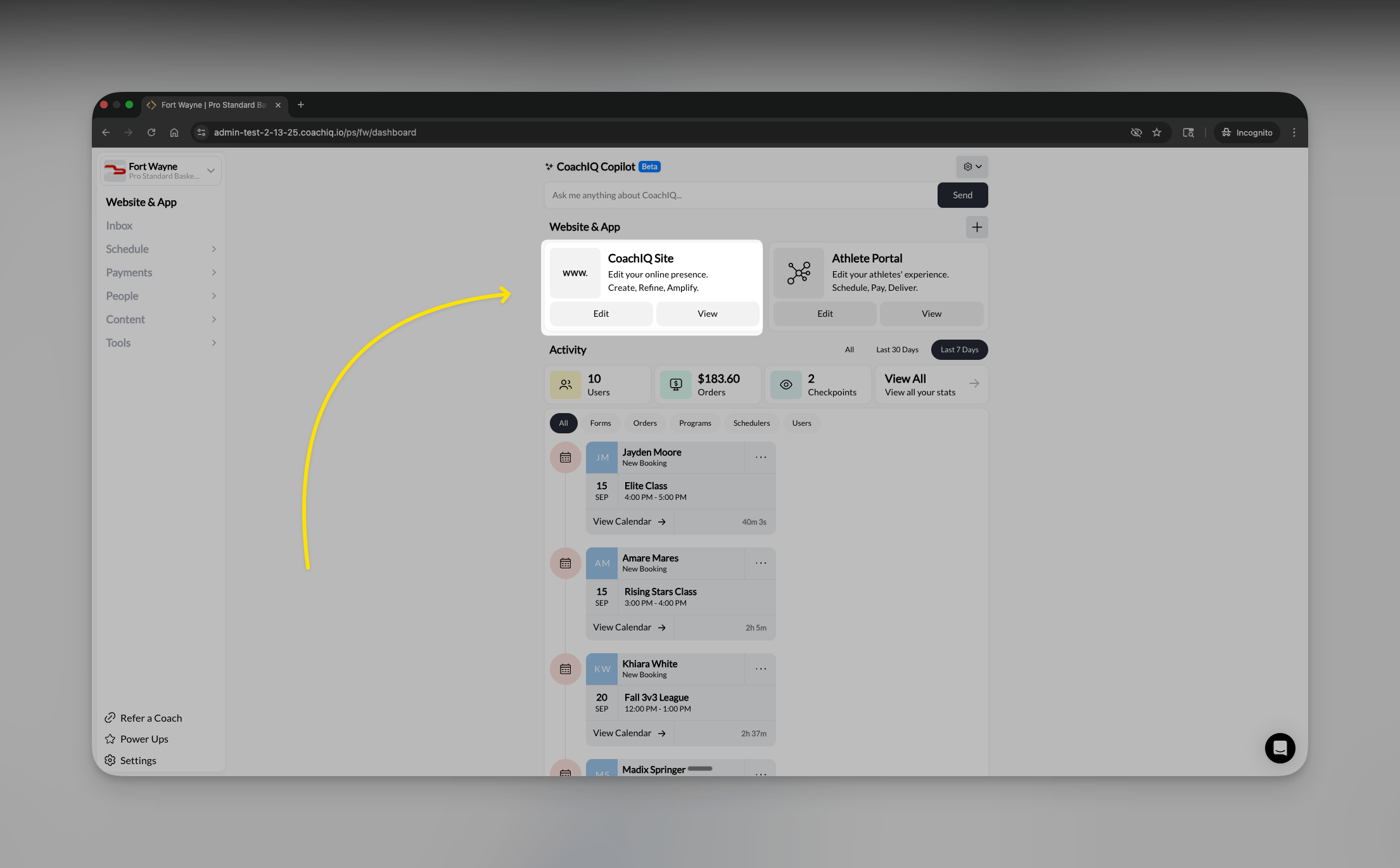This screenshot has height=868, width=1400.
Task: Click the calendar icon beside Amare Mares
Action: pyautogui.click(x=566, y=563)
